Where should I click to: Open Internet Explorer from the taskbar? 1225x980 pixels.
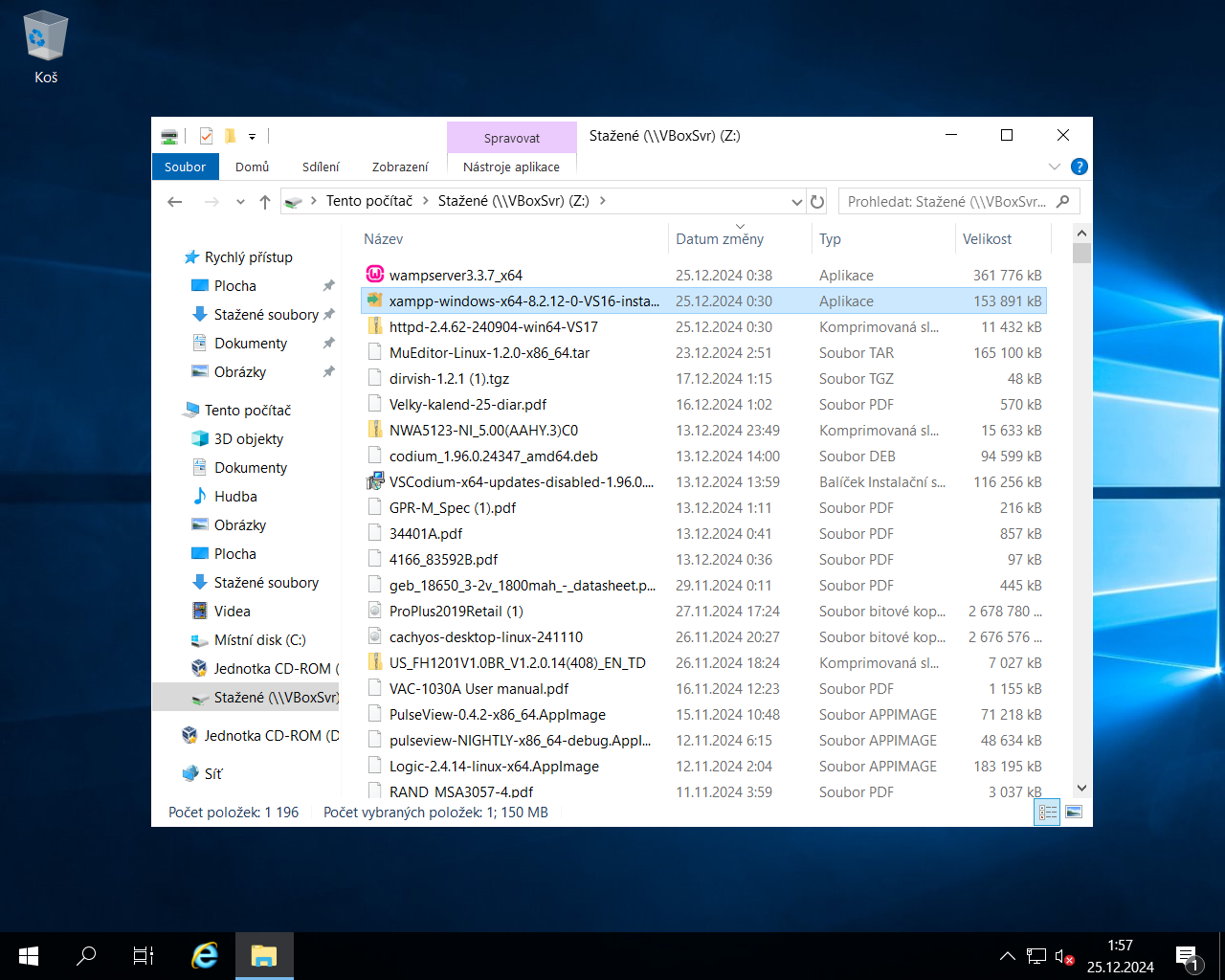pyautogui.click(x=204, y=955)
